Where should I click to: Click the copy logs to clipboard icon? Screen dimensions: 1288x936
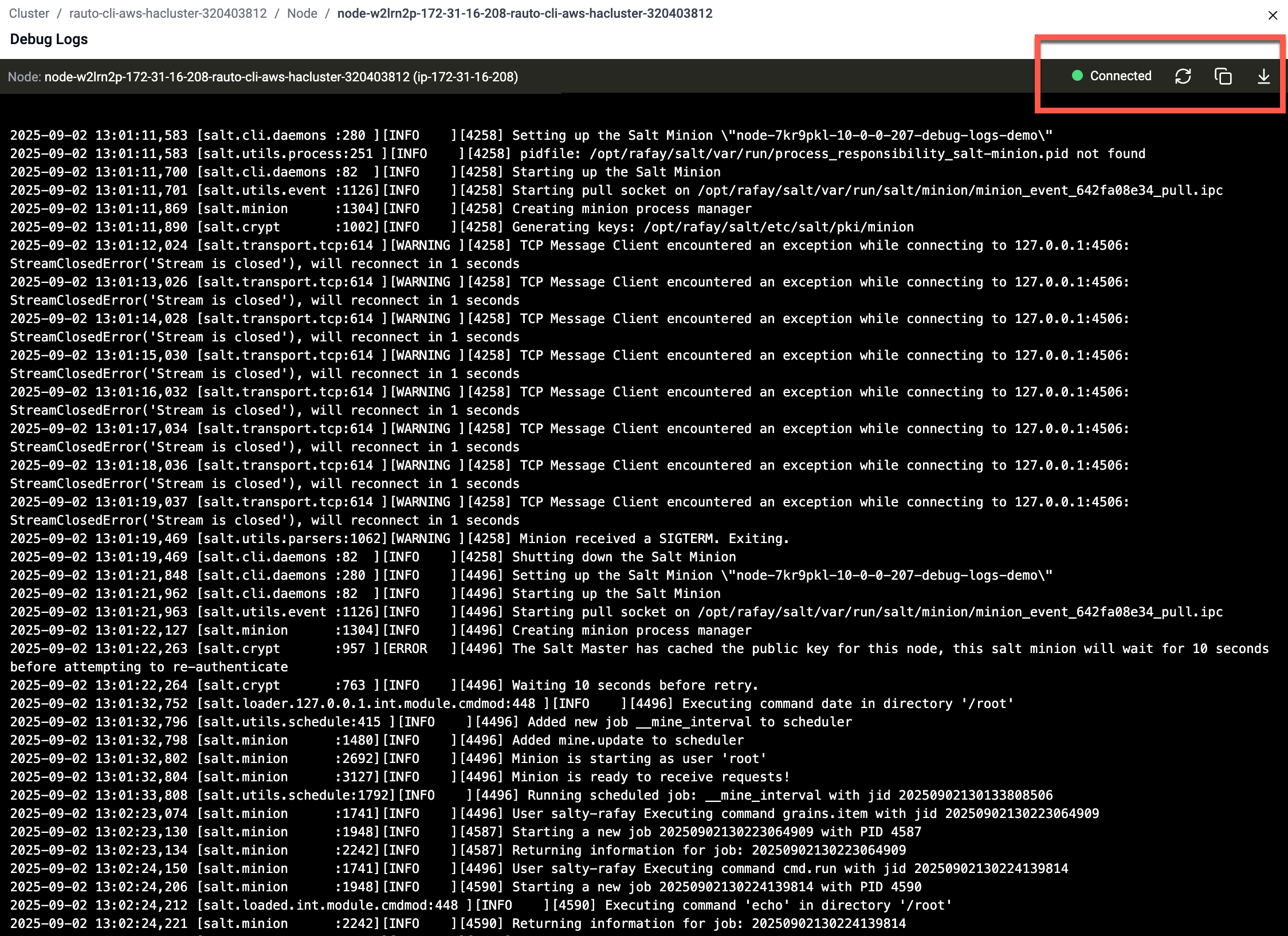pyautogui.click(x=1223, y=76)
